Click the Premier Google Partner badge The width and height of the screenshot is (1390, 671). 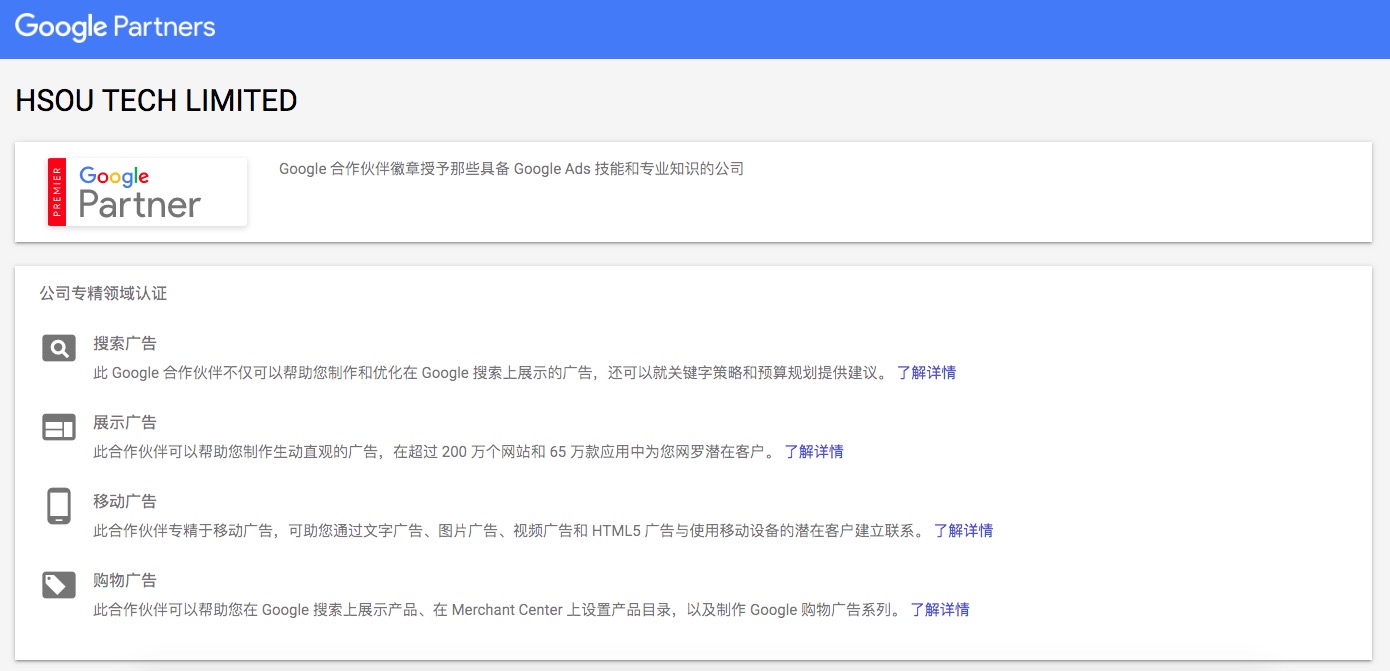click(x=147, y=192)
